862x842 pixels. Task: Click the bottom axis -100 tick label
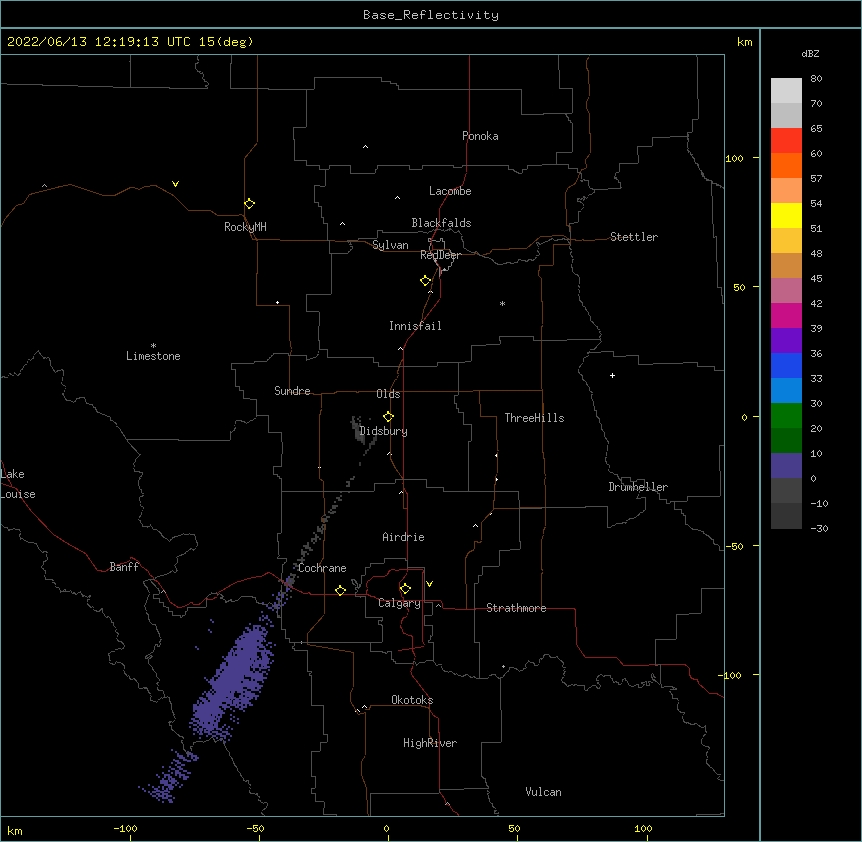click(125, 828)
